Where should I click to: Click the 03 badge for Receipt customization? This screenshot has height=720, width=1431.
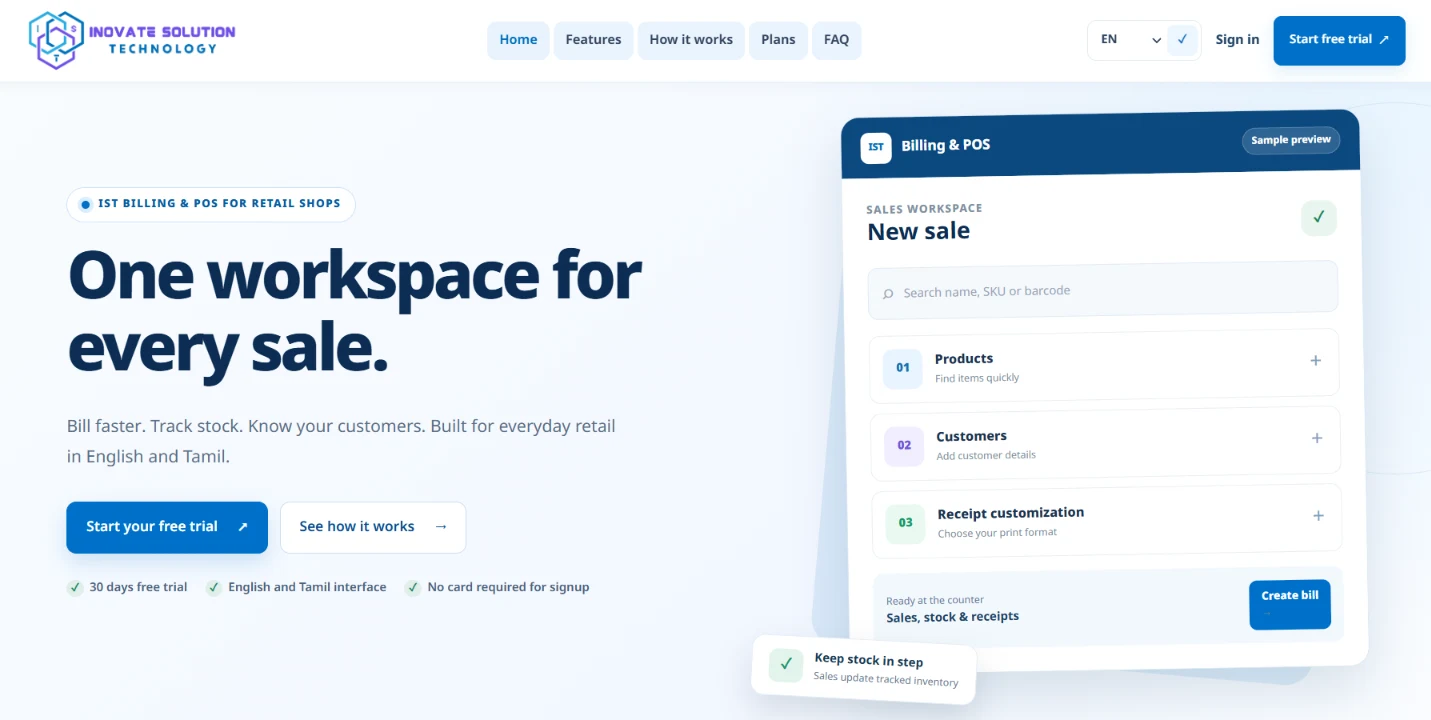(x=905, y=523)
